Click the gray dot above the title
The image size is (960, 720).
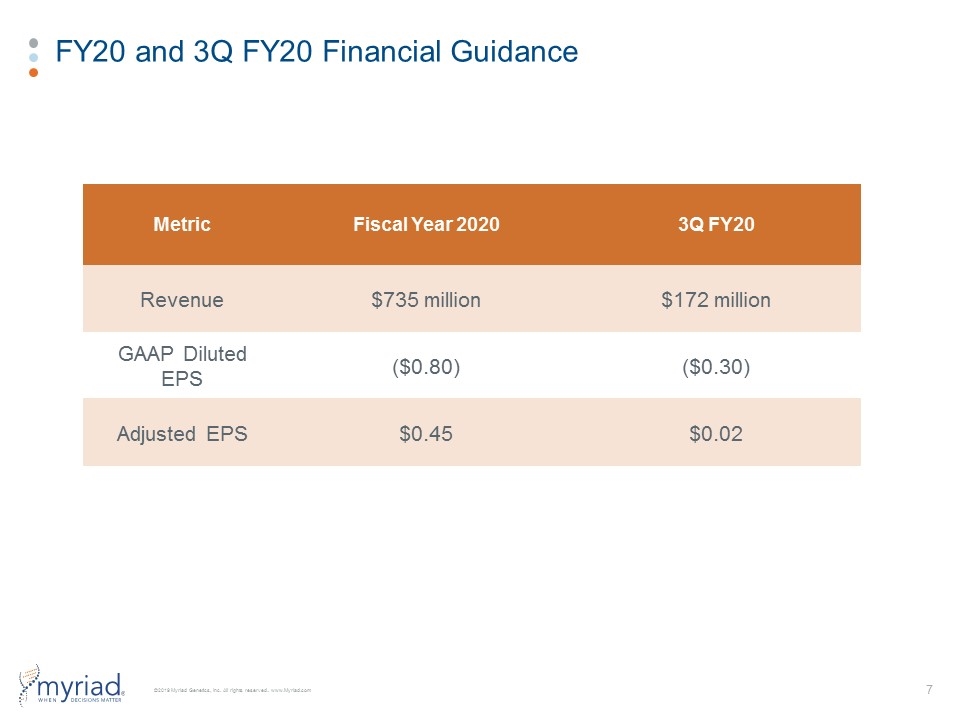[34, 43]
